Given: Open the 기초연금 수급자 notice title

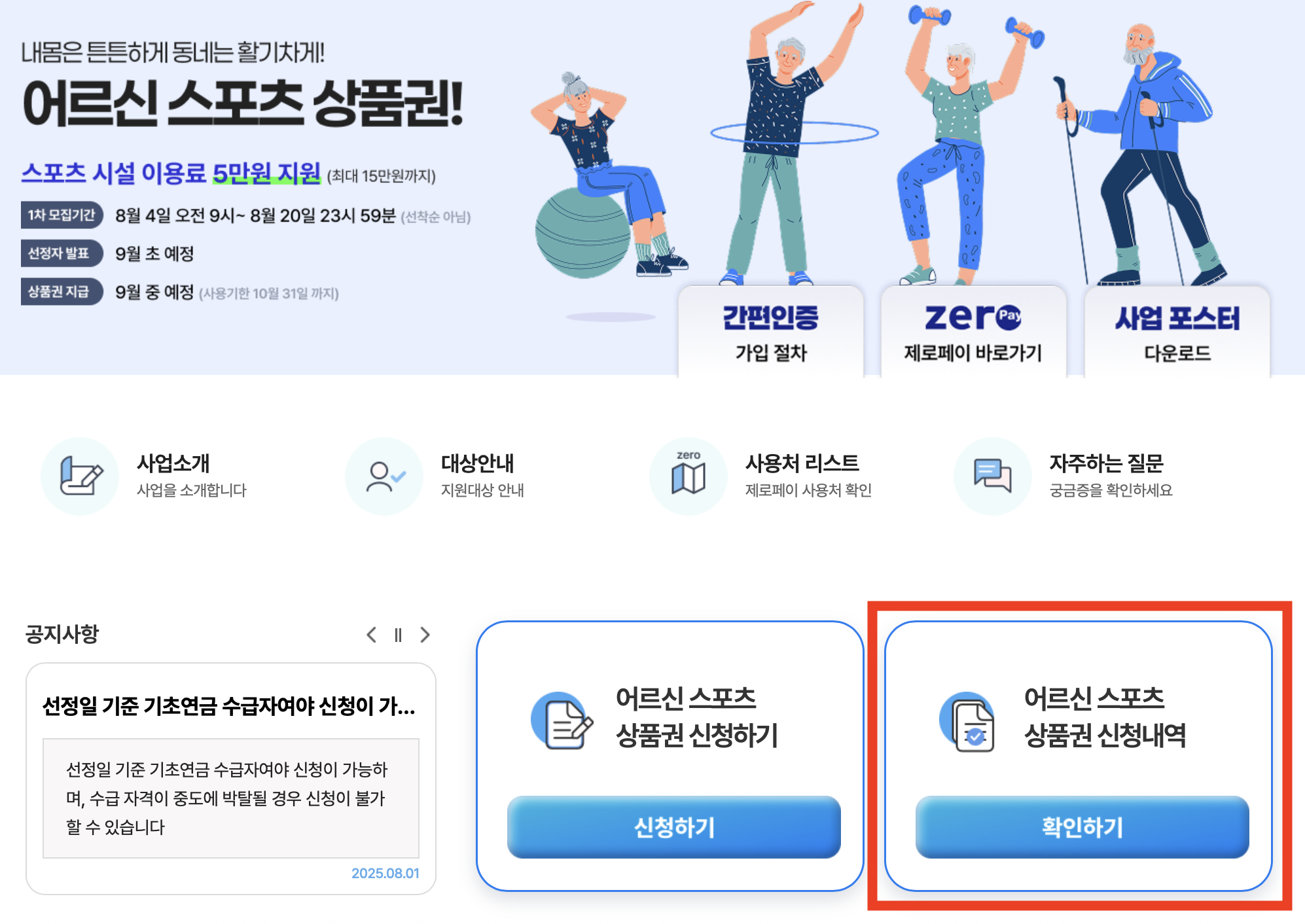Looking at the screenshot, I should 229,706.
